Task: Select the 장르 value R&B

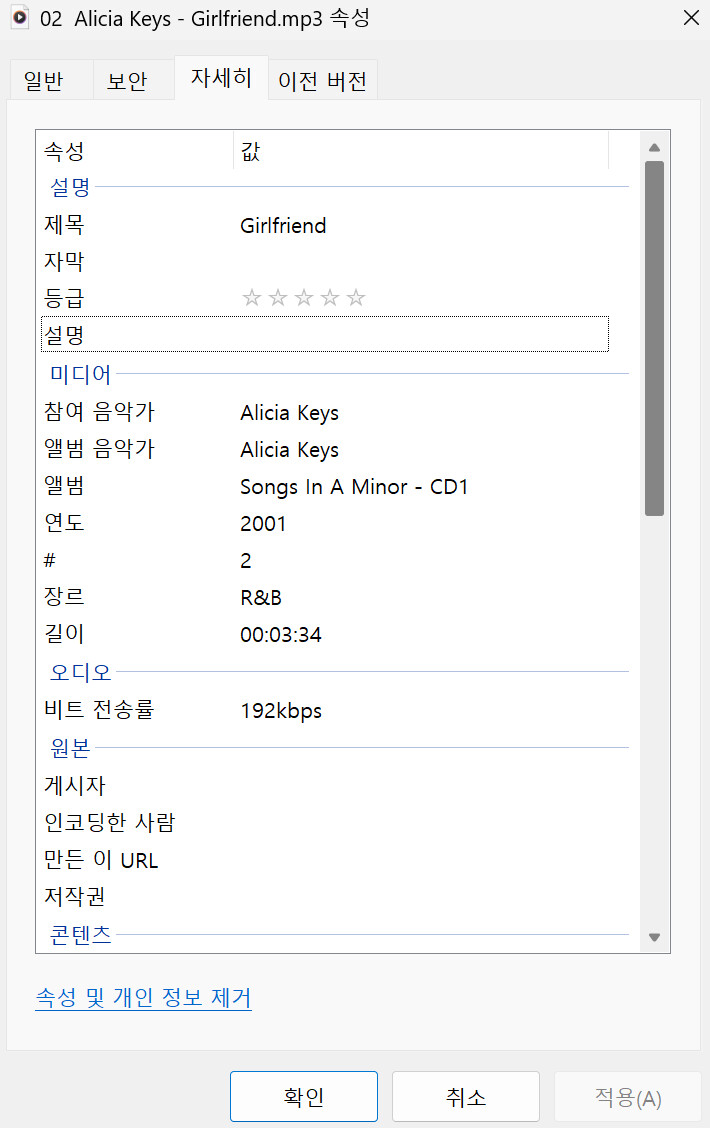Action: pyautogui.click(x=261, y=598)
